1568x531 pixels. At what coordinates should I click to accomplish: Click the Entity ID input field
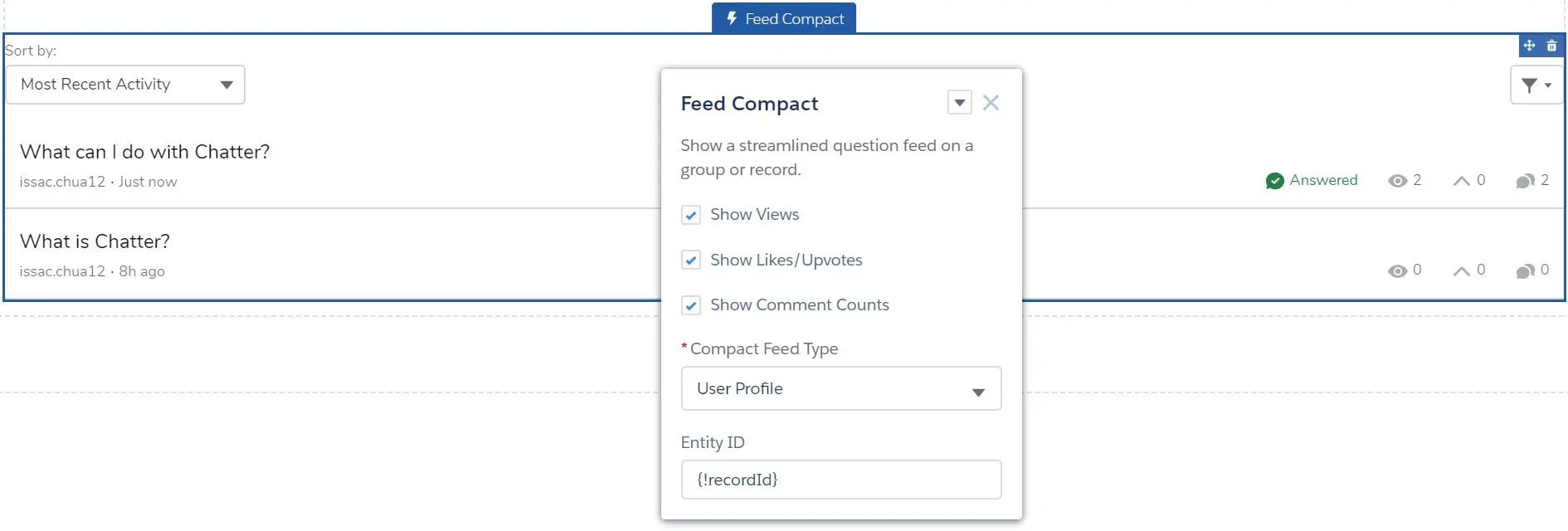[x=841, y=480]
